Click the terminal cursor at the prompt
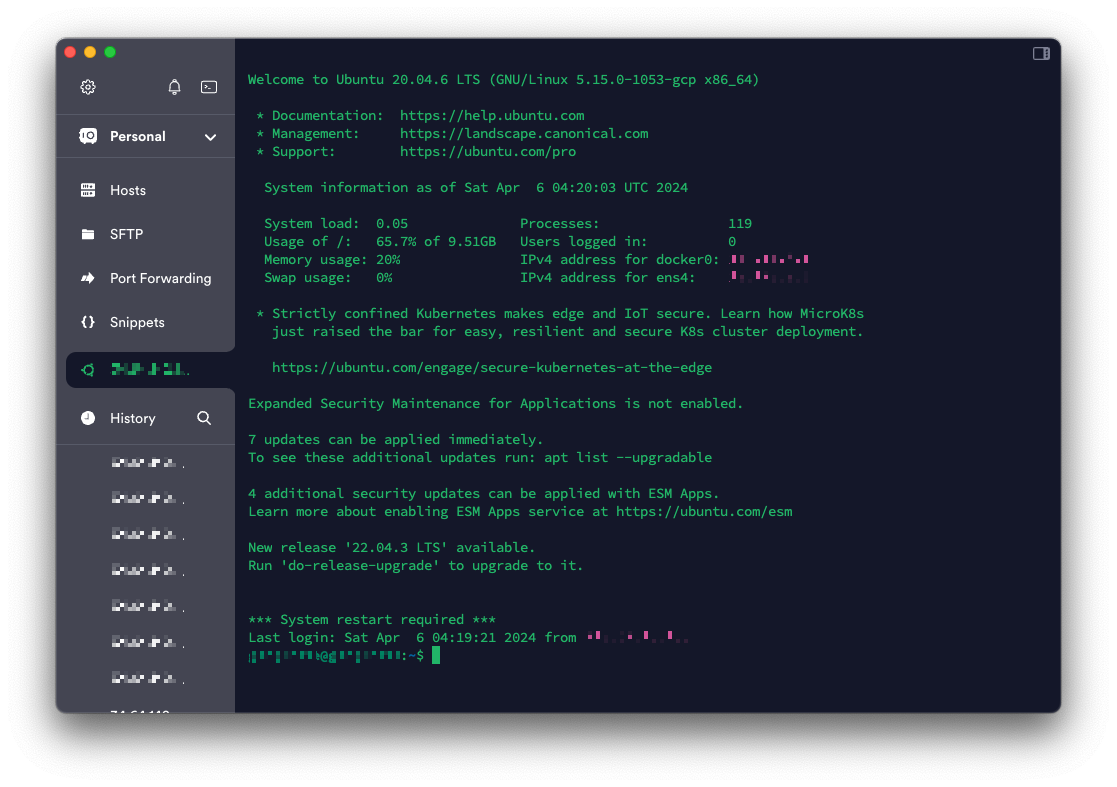The height and width of the screenshot is (787, 1117). (x=436, y=655)
